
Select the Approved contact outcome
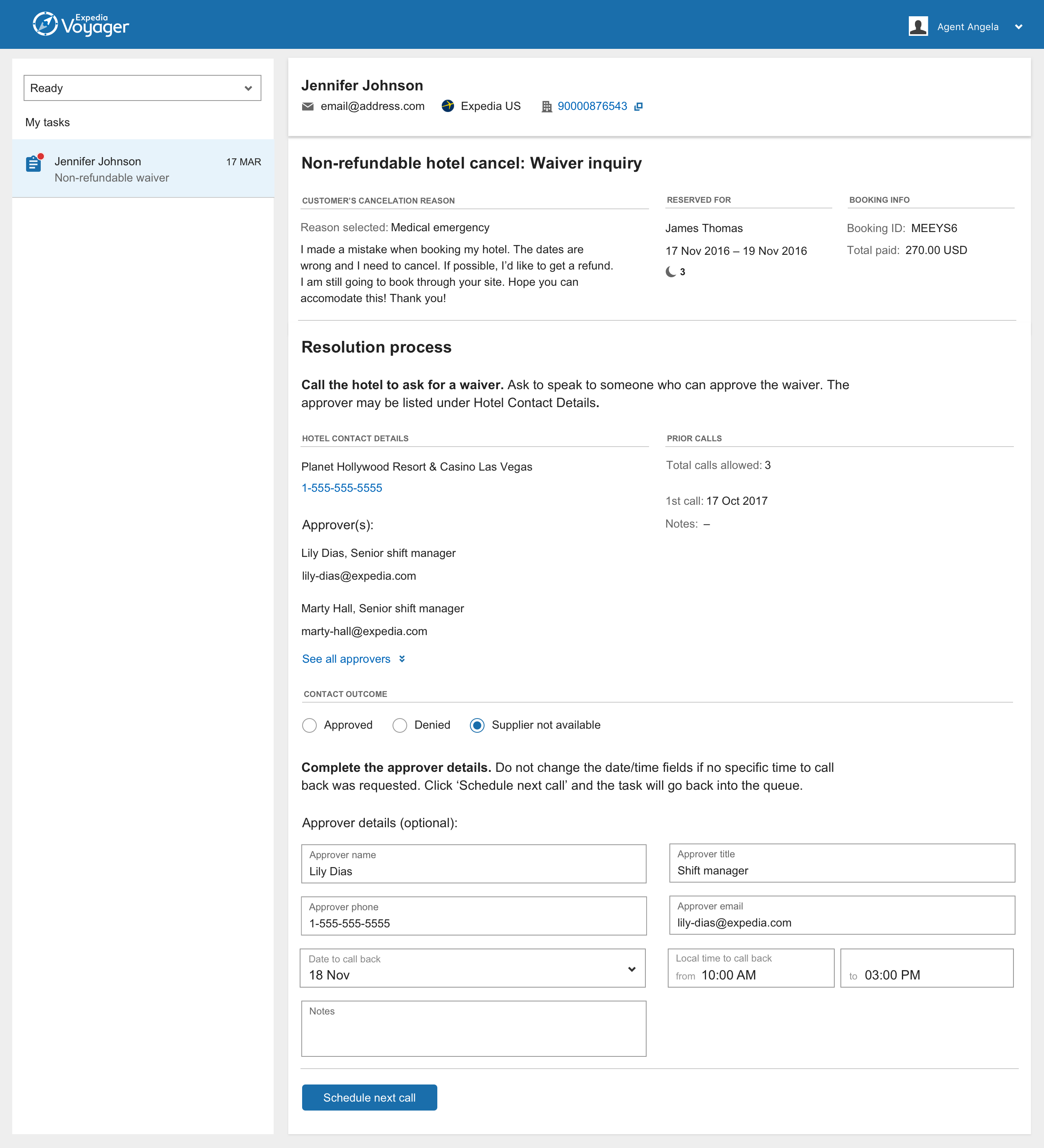point(309,725)
